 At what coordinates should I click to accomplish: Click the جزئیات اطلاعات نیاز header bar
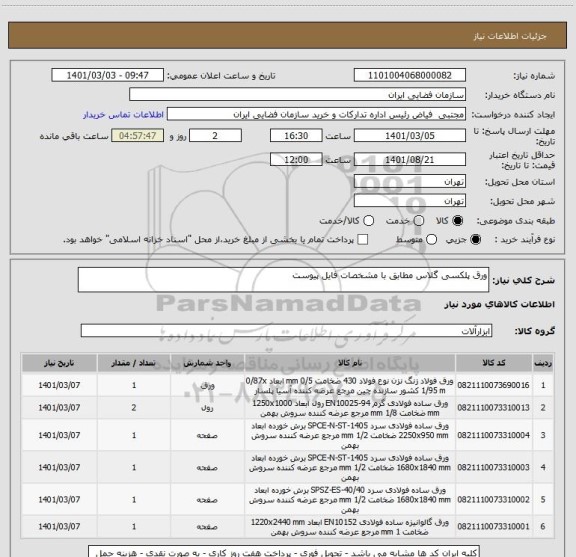[287, 36]
